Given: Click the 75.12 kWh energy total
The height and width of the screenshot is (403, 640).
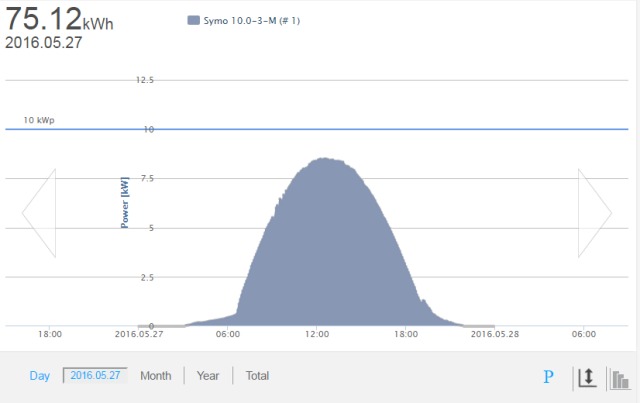Looking at the screenshot, I should tap(58, 19).
